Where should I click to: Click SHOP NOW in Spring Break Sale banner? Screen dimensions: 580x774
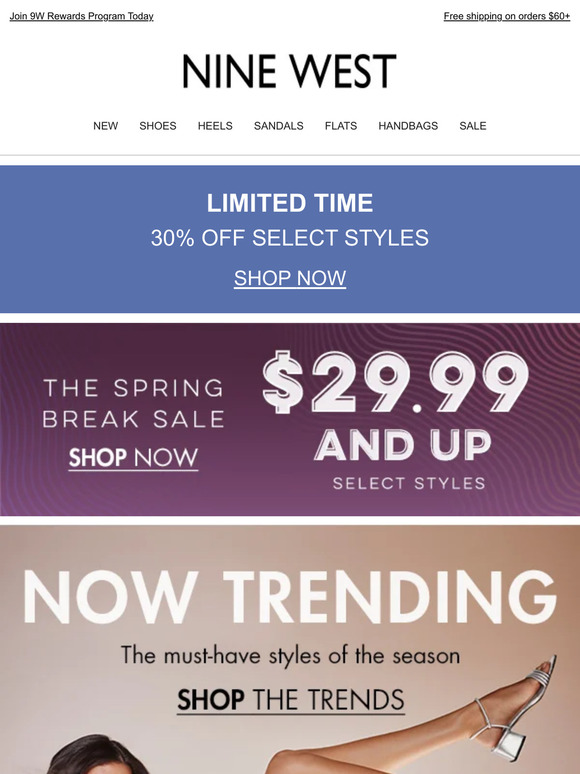(x=133, y=458)
